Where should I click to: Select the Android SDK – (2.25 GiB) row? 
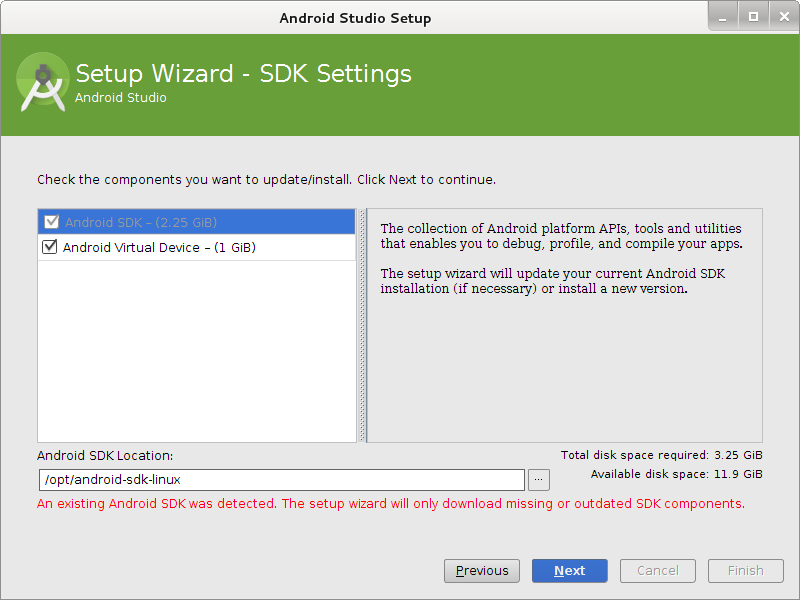[196, 222]
